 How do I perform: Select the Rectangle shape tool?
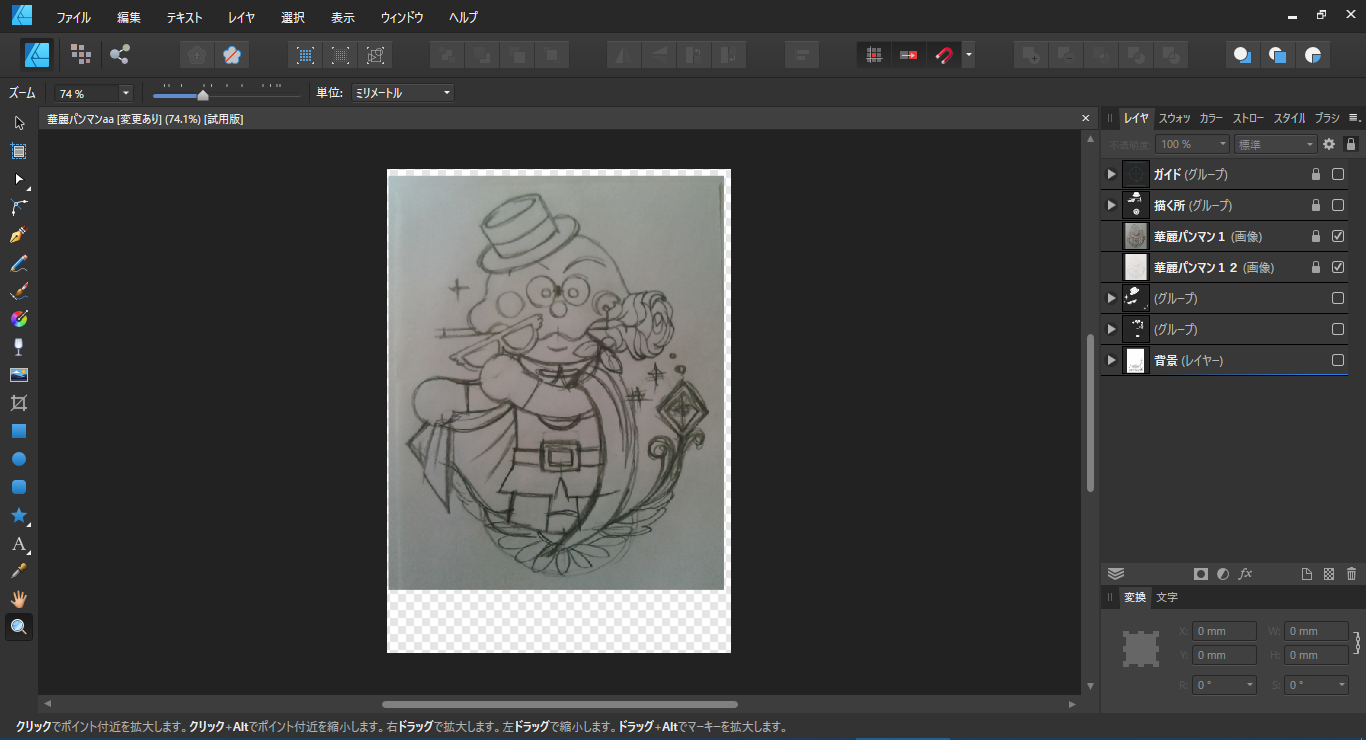point(18,431)
